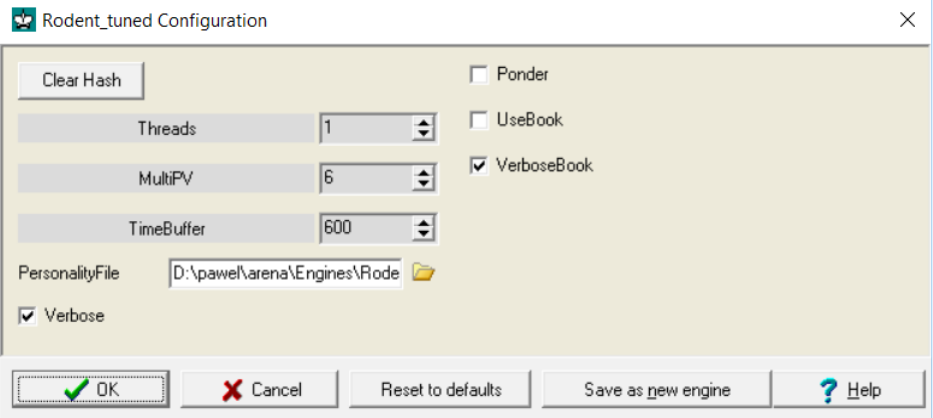Decrease the Threads value with down arrow
The height and width of the screenshot is (418, 933).
(x=422, y=134)
